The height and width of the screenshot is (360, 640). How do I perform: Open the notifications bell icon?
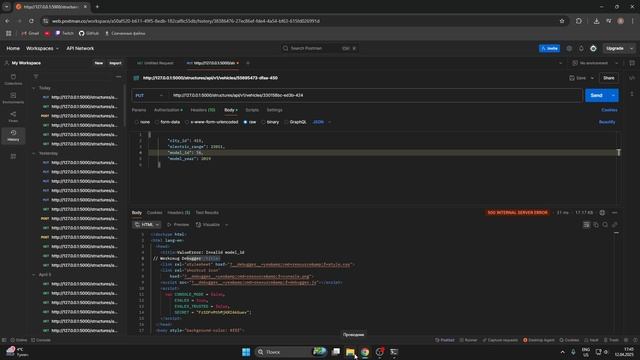(581, 48)
